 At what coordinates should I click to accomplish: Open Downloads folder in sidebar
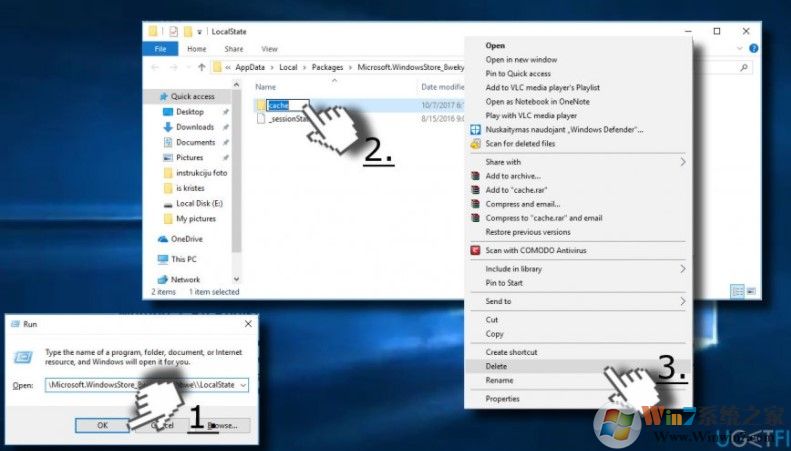point(195,127)
